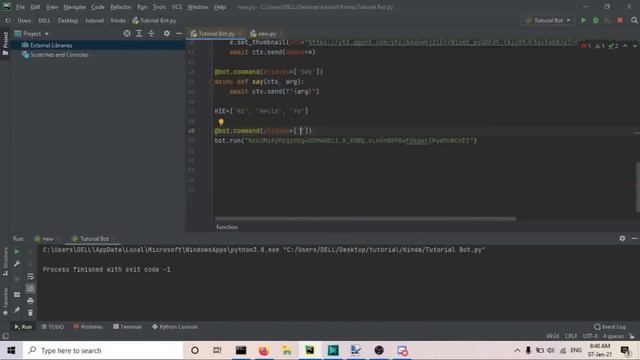Open the Help menu

220,7
